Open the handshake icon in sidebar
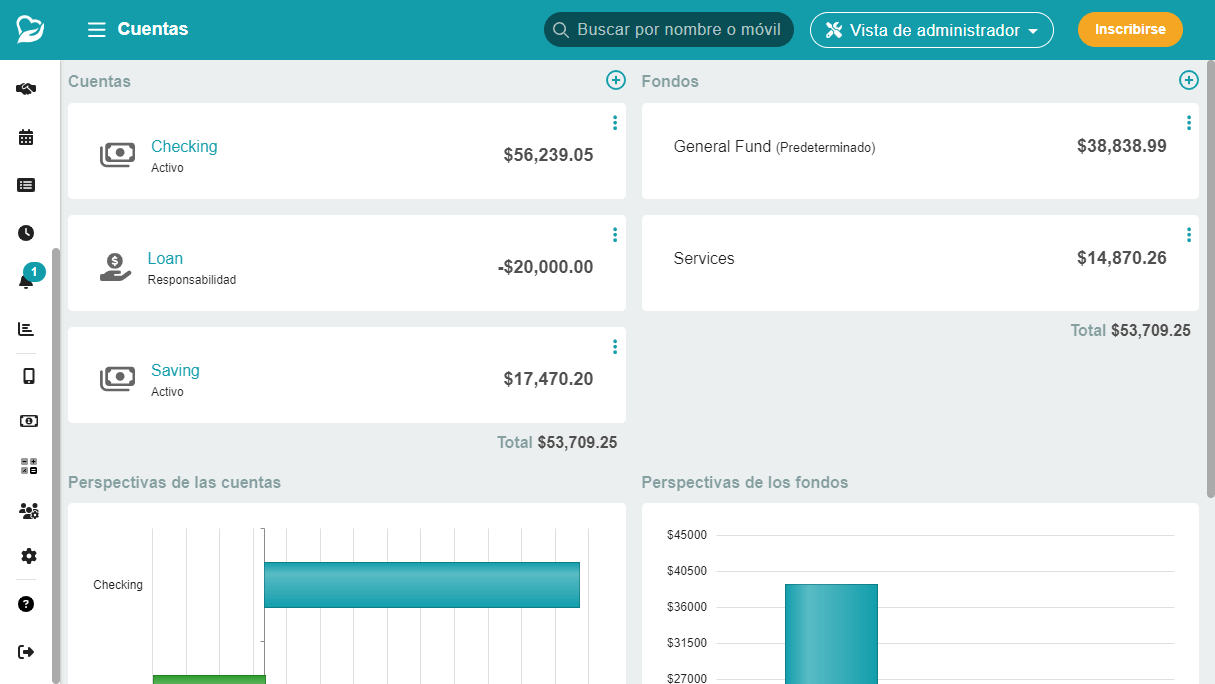 coord(27,89)
